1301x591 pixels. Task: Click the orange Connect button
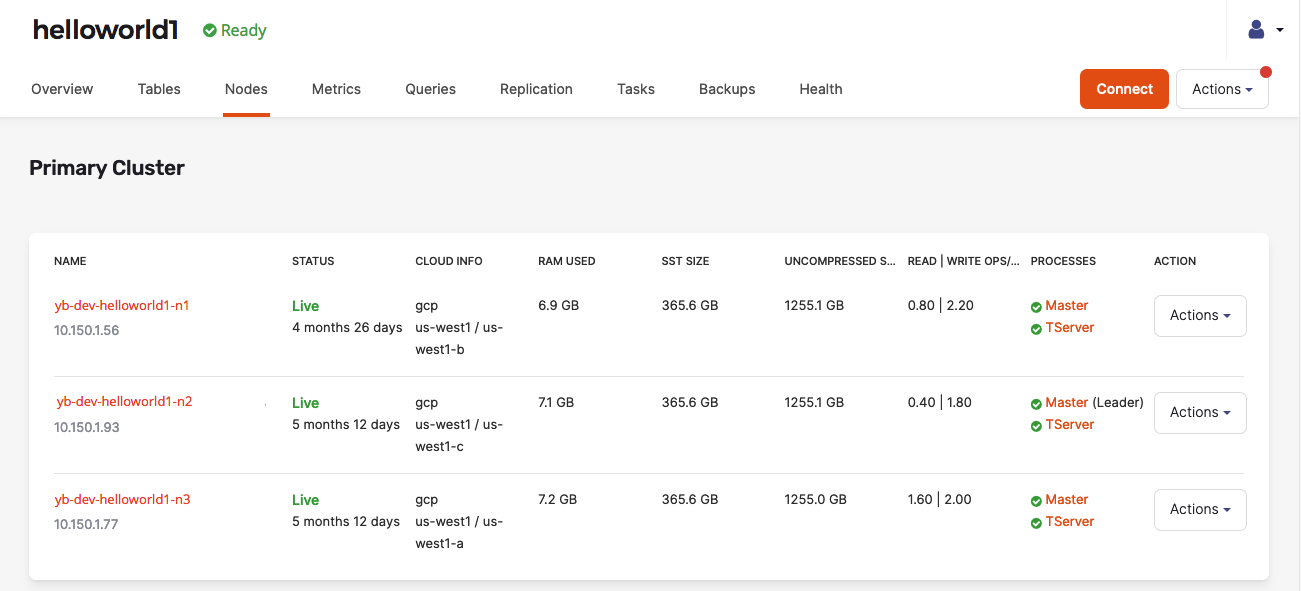coord(1124,89)
